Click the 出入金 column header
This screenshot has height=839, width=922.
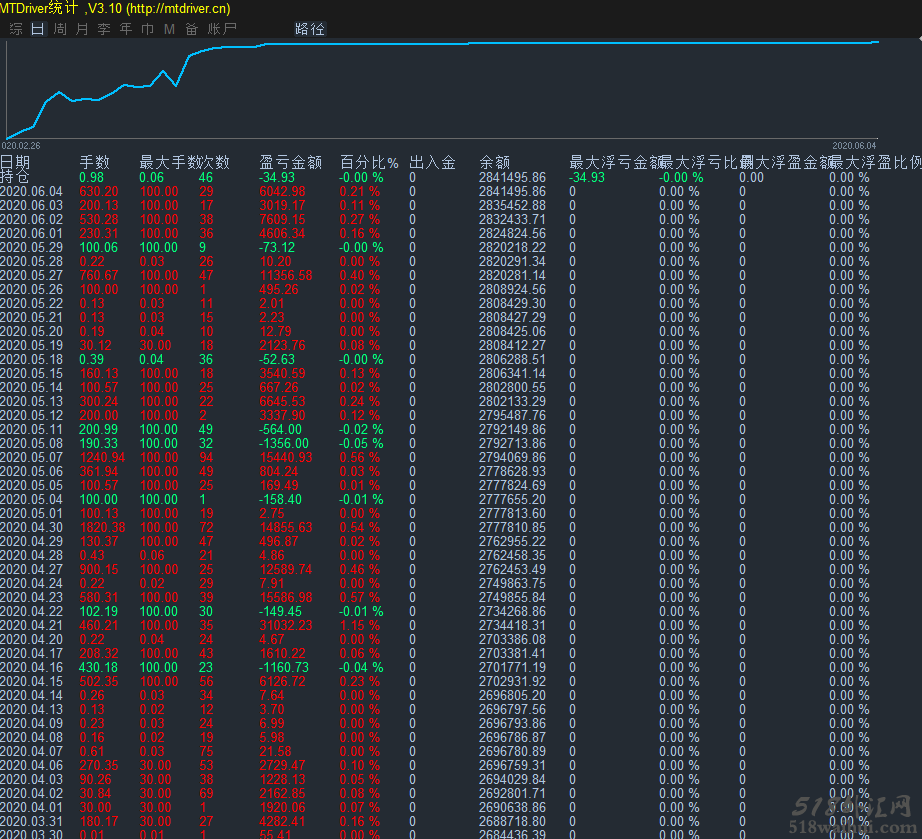[432, 163]
